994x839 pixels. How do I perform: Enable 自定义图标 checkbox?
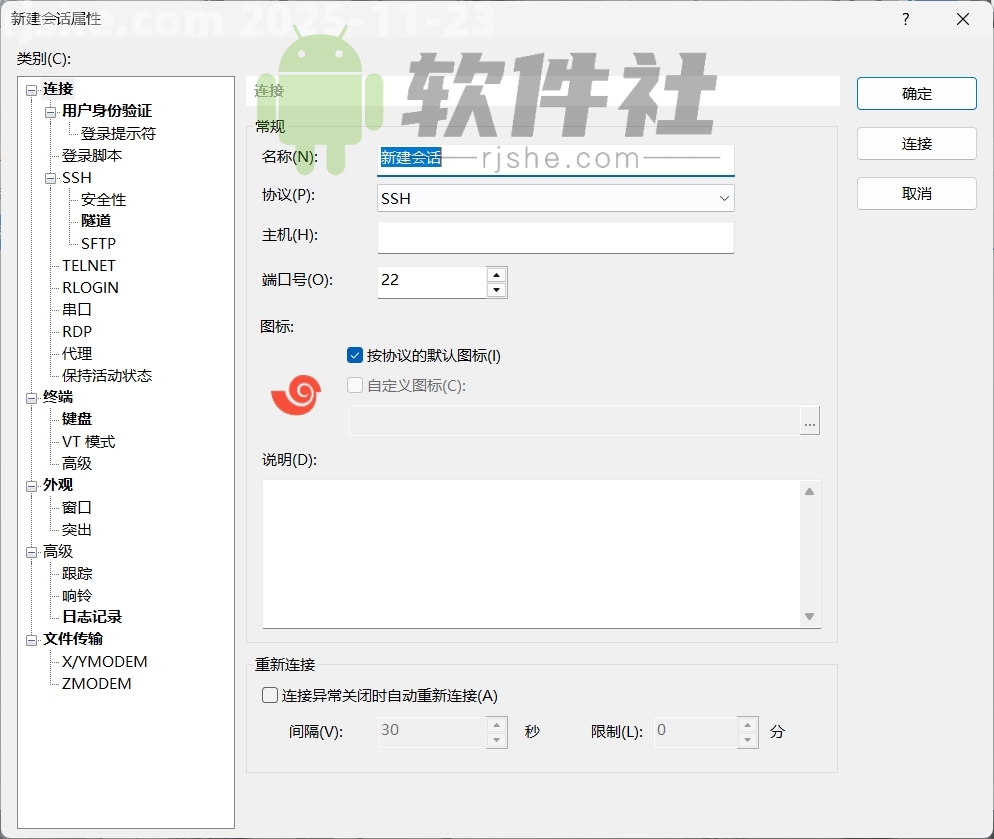click(355, 384)
